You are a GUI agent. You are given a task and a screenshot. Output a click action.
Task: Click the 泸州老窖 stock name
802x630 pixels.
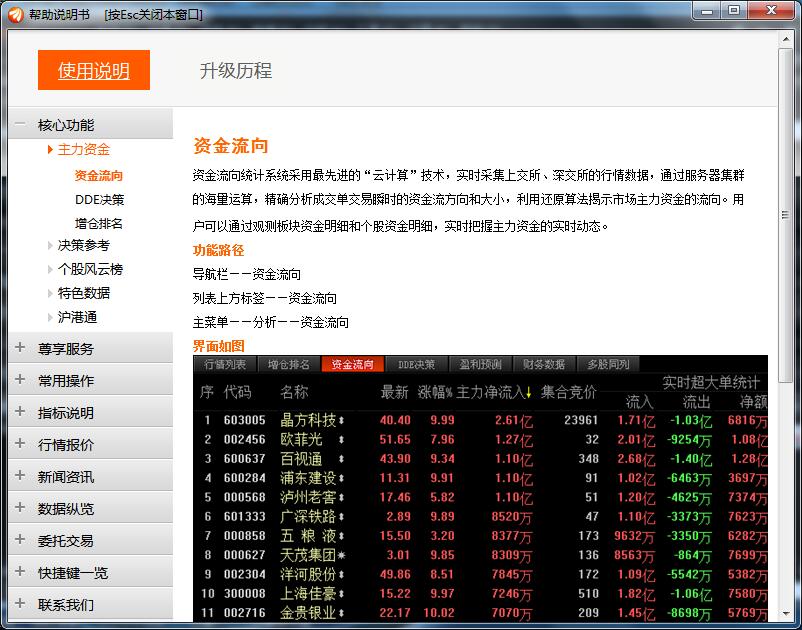[x=308, y=498]
